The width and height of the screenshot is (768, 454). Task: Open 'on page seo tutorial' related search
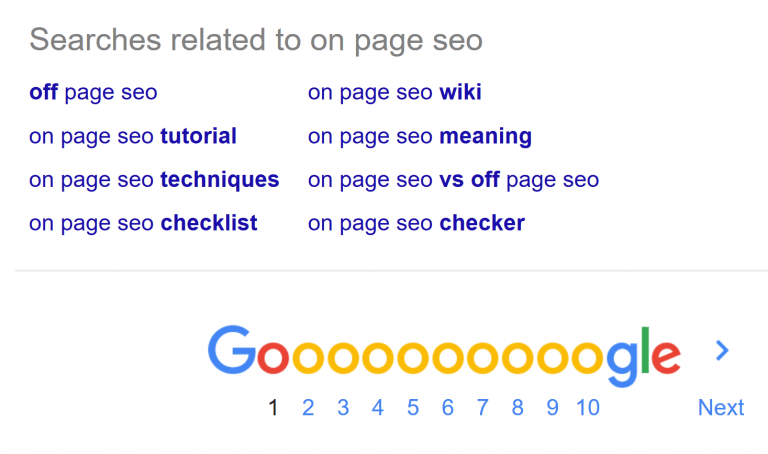coord(133,136)
